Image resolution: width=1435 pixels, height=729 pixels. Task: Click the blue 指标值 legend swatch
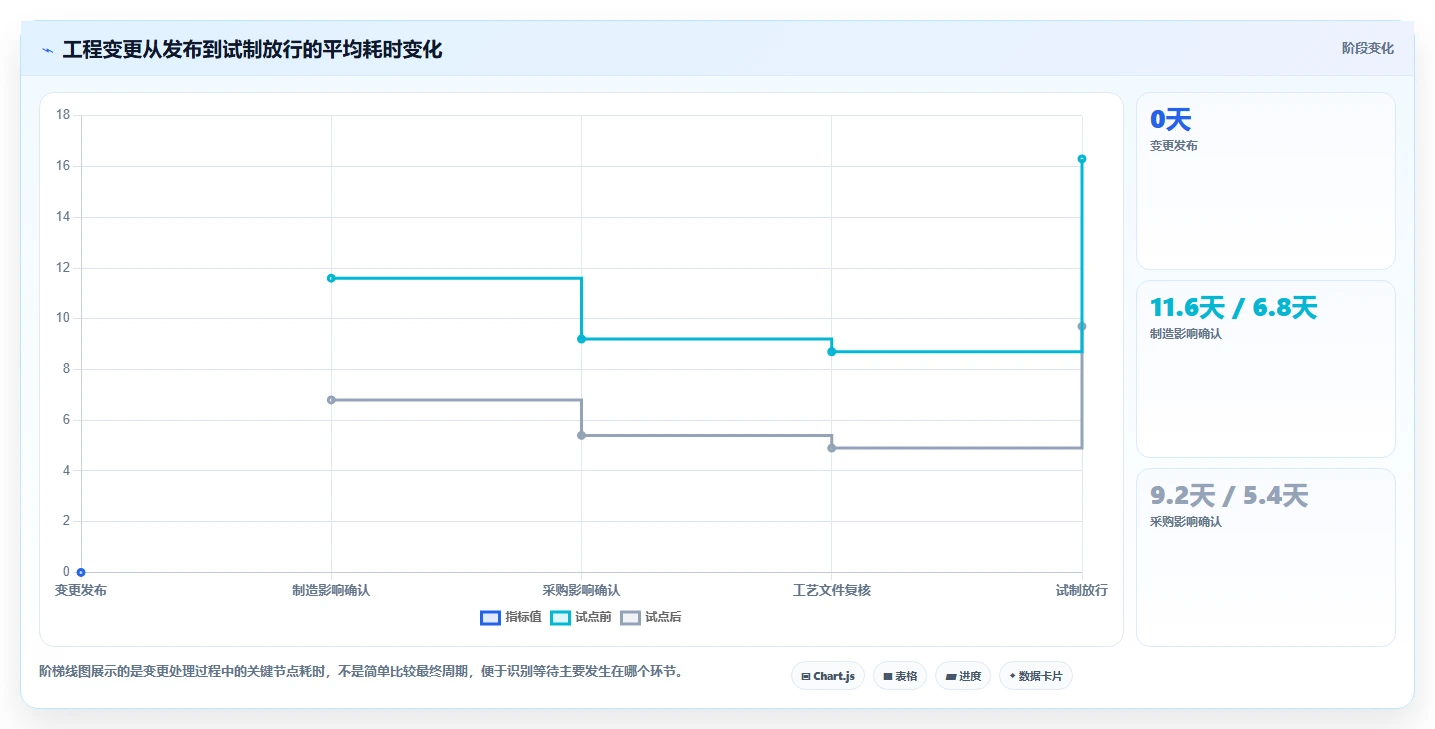pos(490,618)
